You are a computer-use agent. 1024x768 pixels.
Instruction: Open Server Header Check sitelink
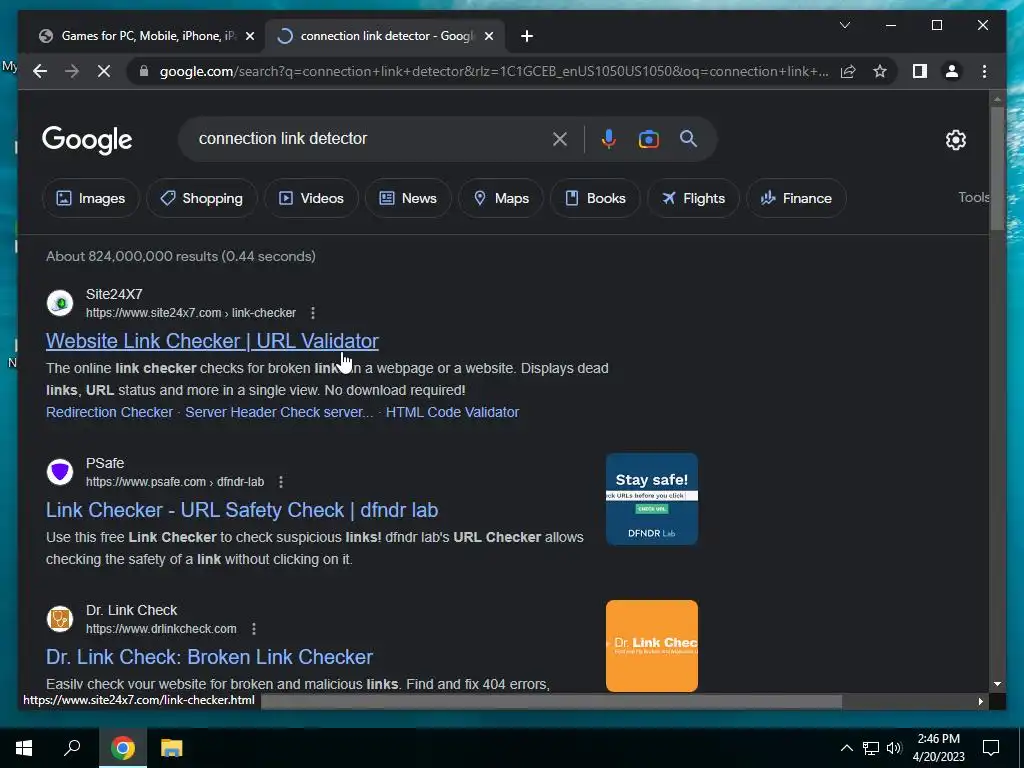click(x=279, y=412)
